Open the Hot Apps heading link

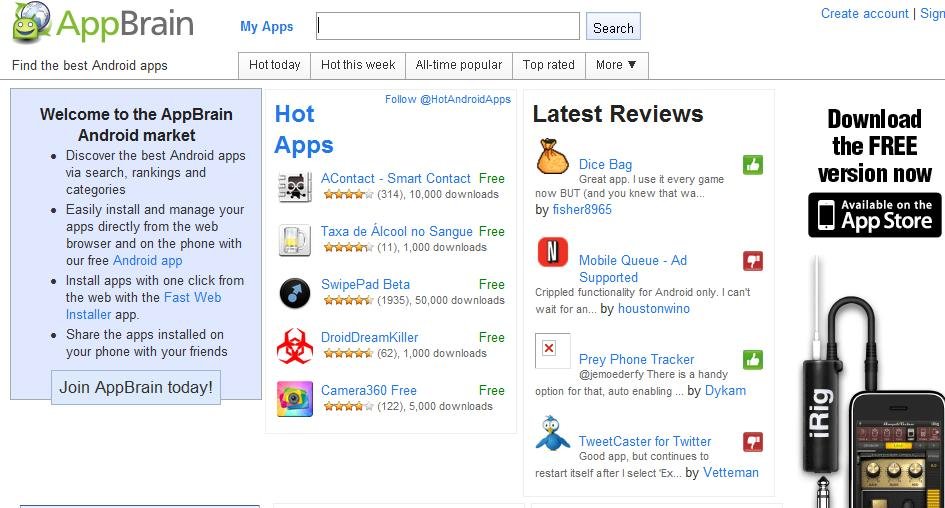pos(304,130)
